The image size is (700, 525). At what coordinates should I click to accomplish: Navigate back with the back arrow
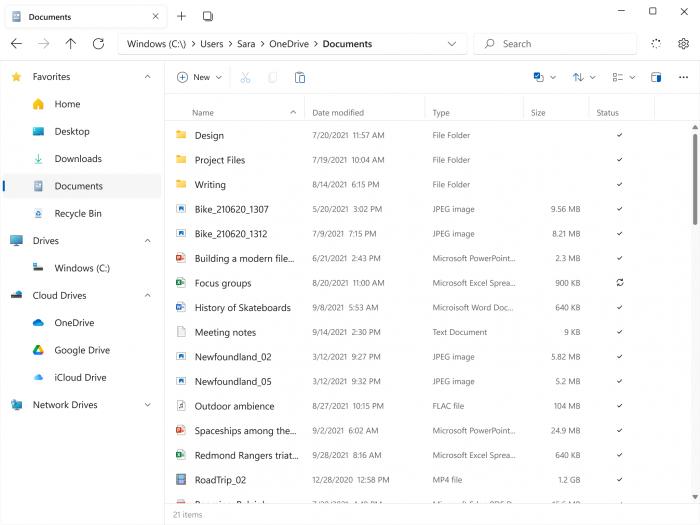(x=16, y=44)
